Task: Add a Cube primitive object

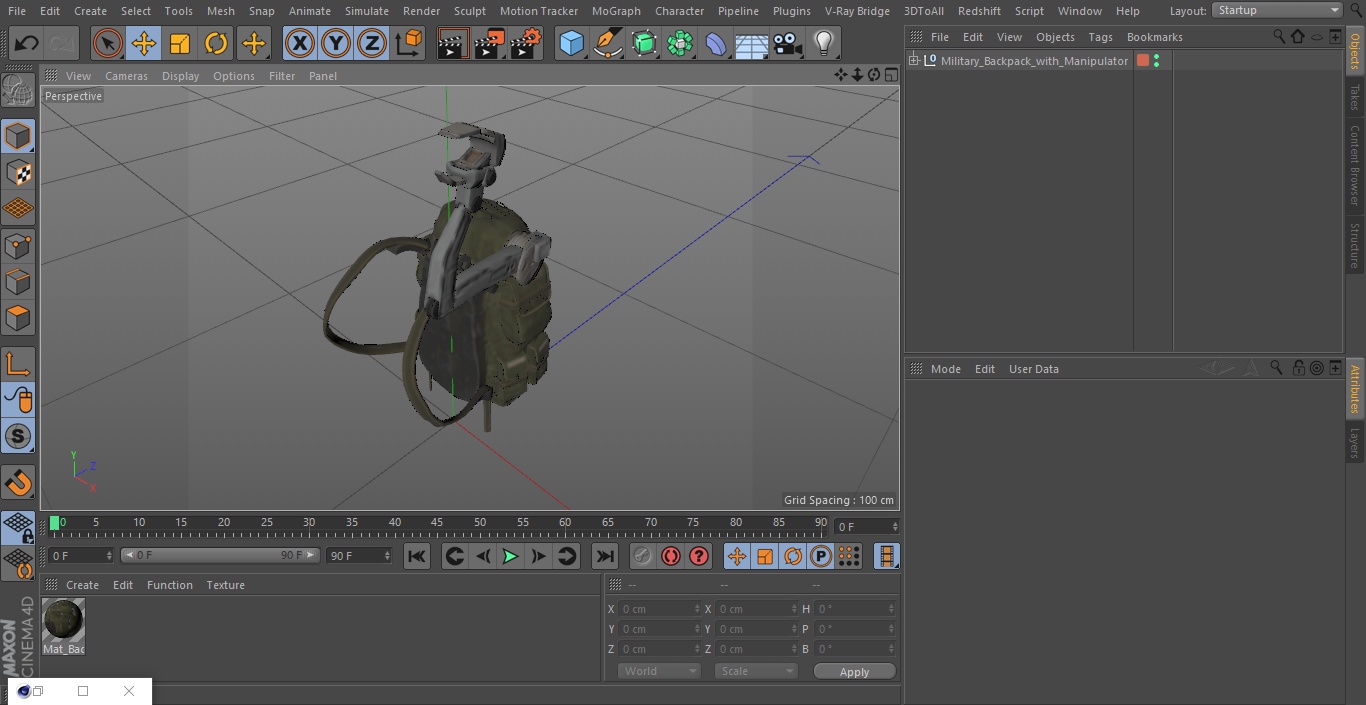Action: click(571, 43)
